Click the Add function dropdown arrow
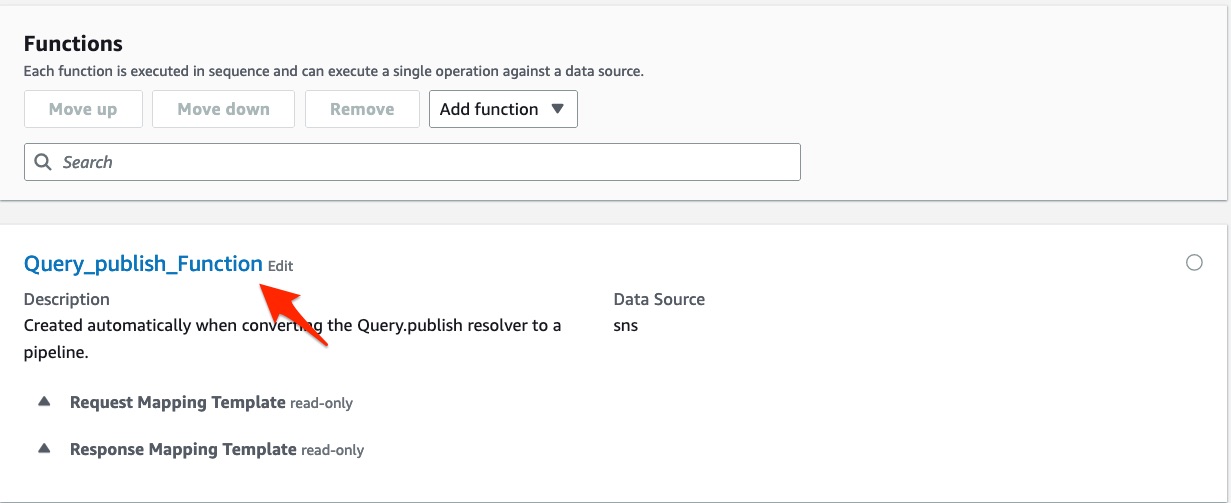This screenshot has height=503, width=1231. [558, 109]
